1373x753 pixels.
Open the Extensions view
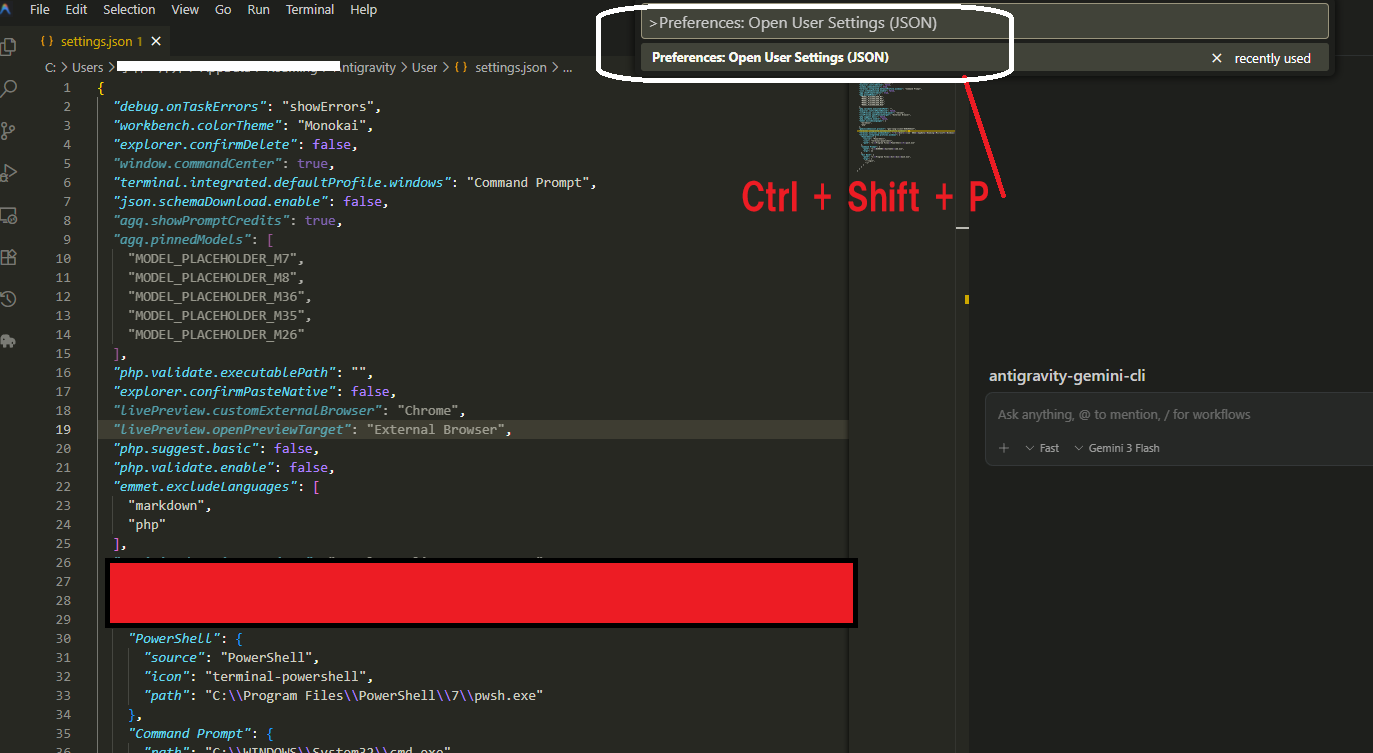9,257
